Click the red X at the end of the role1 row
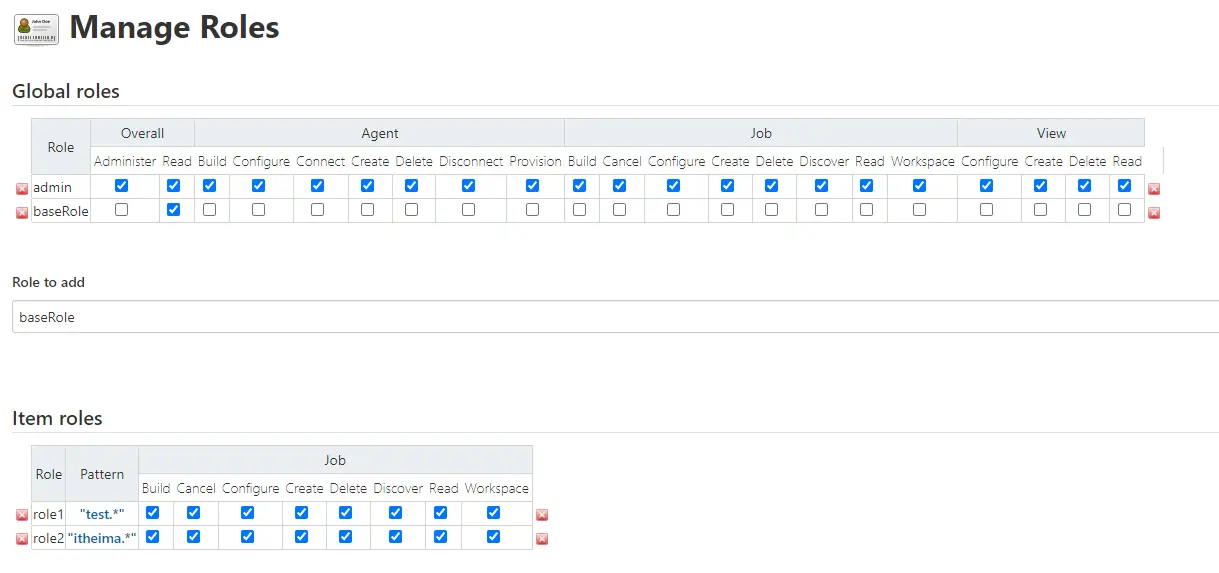Viewport: 1219px width, 573px height. point(542,515)
